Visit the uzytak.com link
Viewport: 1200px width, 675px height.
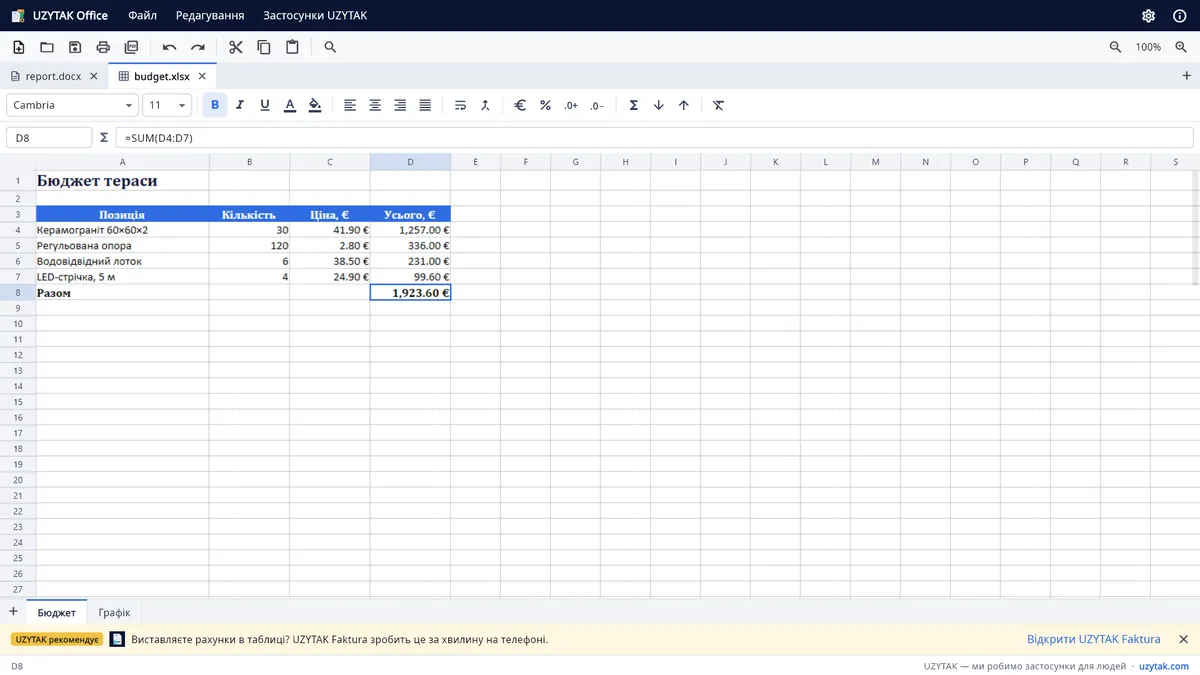pos(1164,666)
